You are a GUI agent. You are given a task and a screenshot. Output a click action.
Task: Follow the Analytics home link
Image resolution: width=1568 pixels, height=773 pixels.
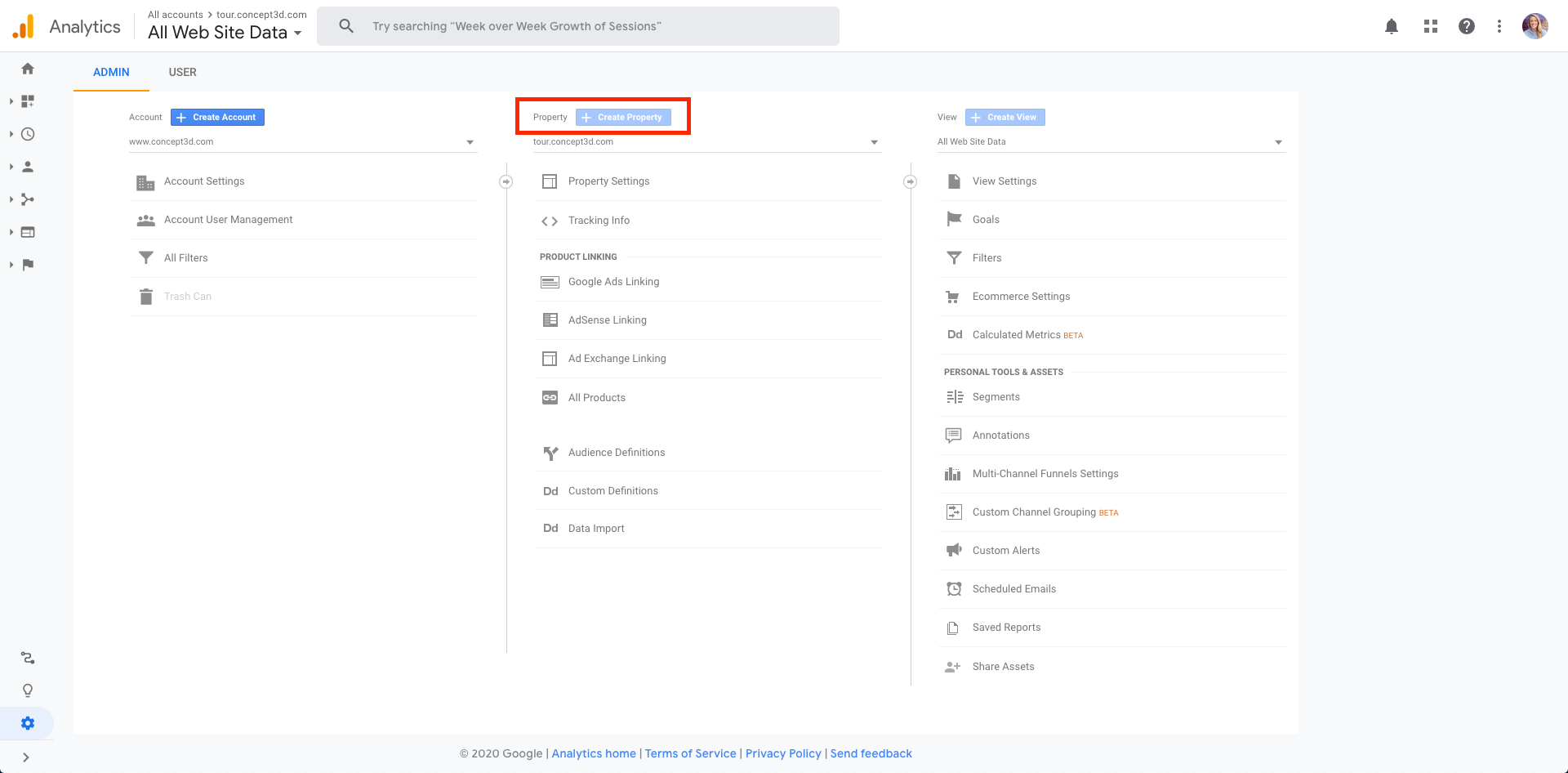pos(594,753)
